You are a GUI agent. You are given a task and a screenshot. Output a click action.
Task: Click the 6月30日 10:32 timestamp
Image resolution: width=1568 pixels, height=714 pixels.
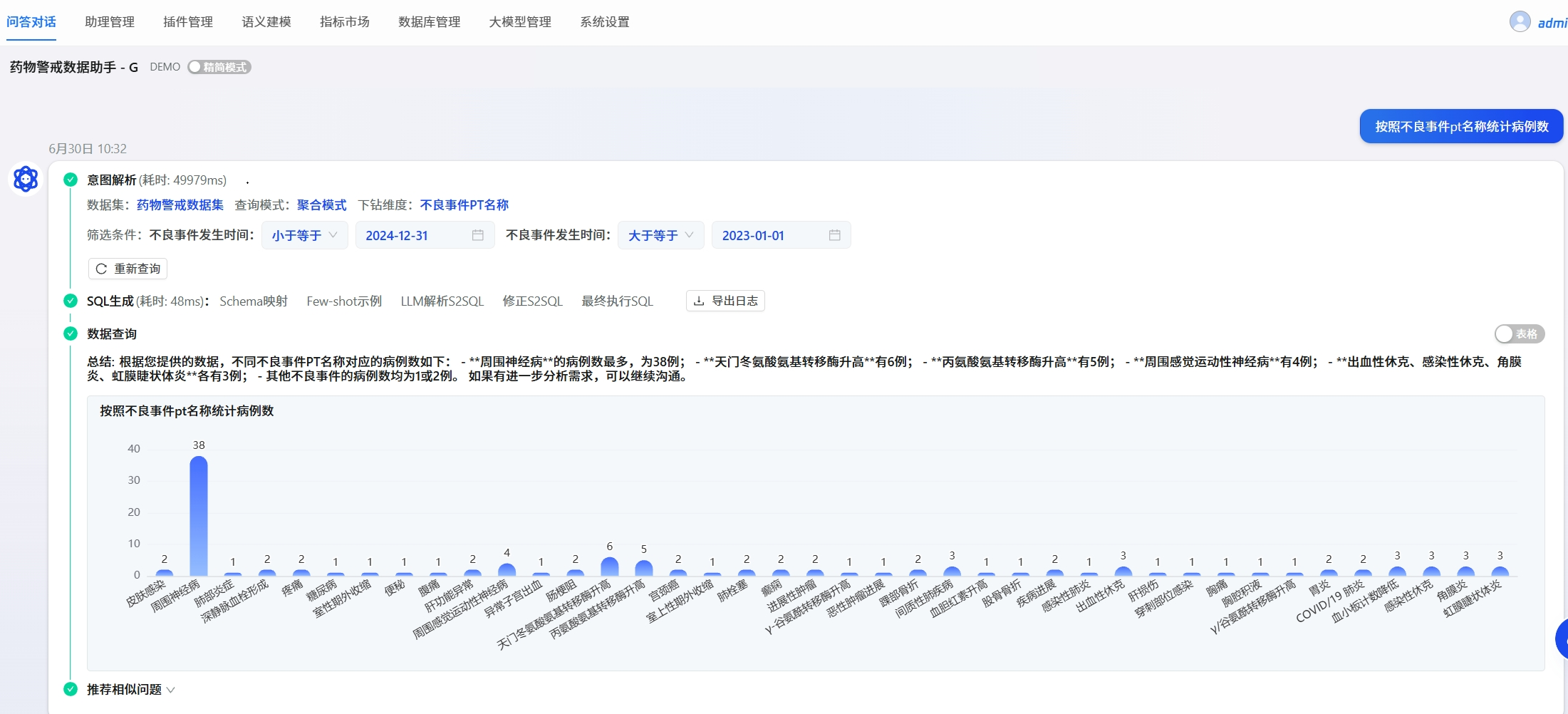(x=88, y=149)
